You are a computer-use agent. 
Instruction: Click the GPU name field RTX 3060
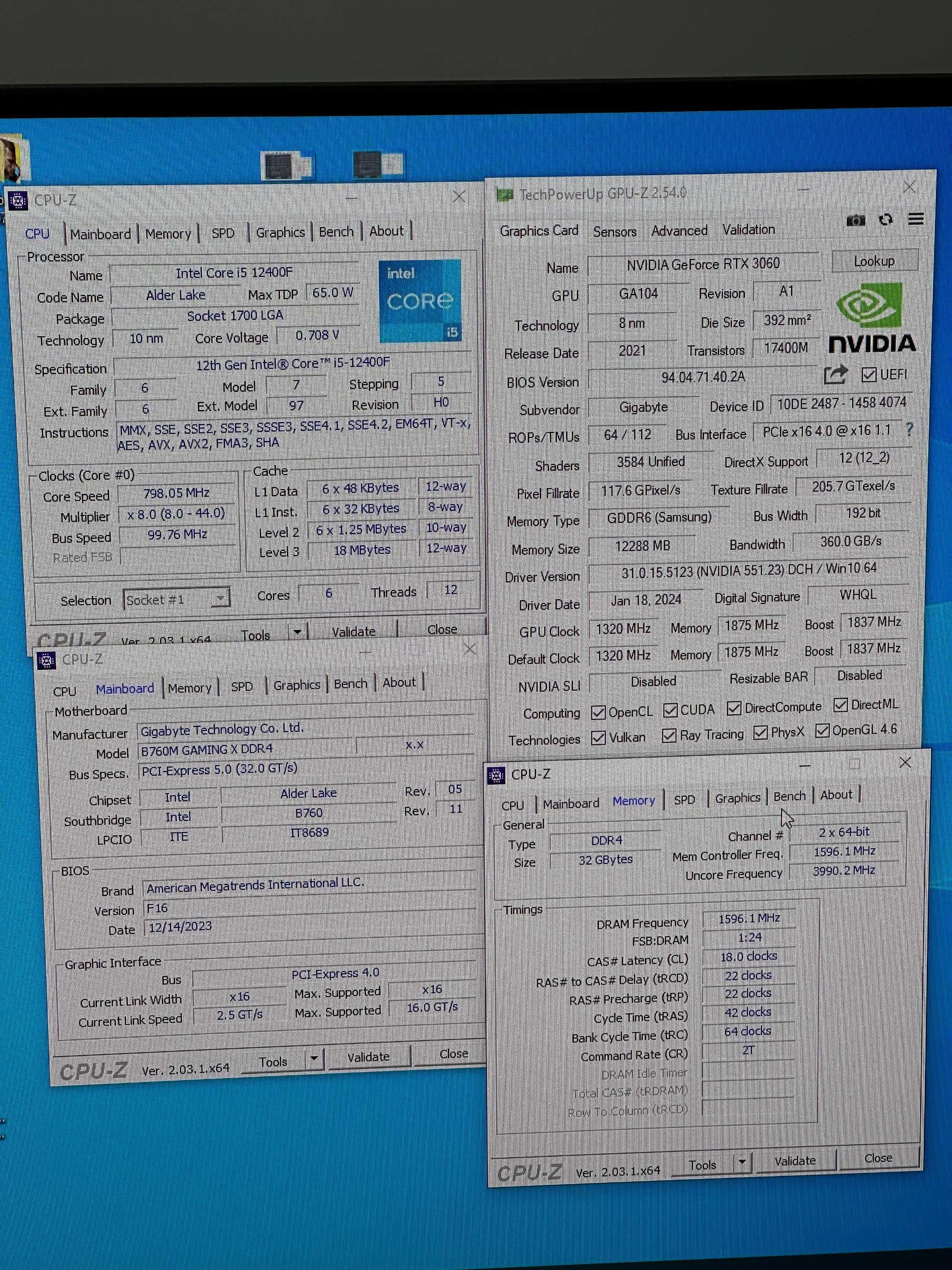(x=703, y=264)
